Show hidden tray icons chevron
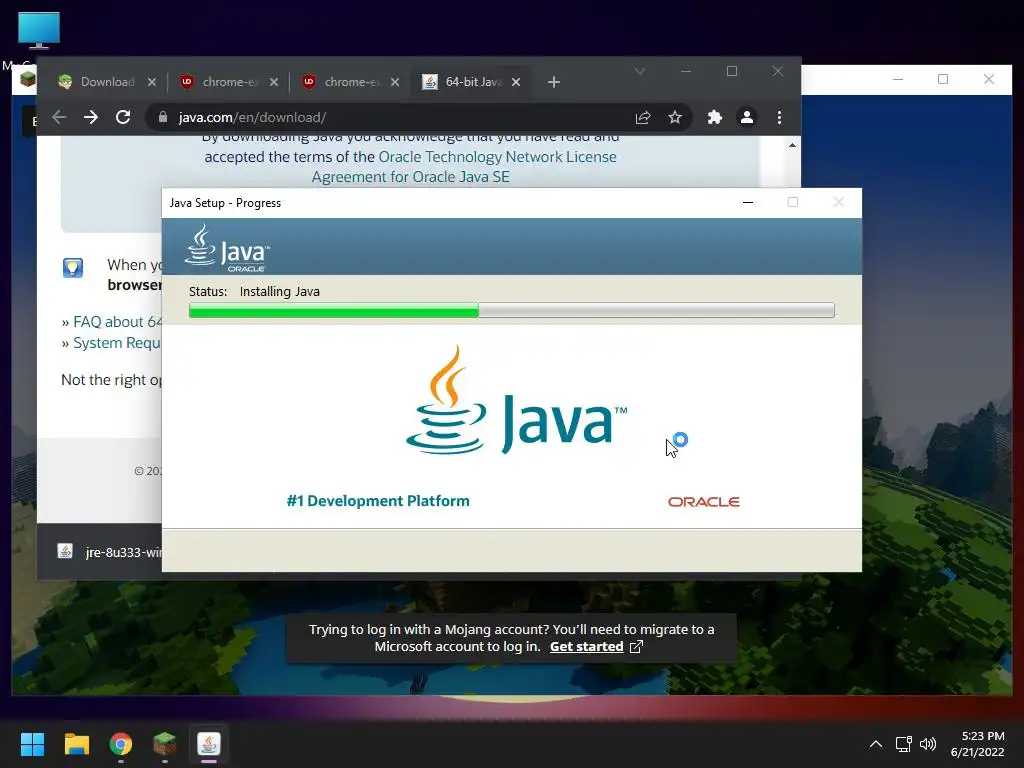This screenshot has height=768, width=1024. pos(876,744)
